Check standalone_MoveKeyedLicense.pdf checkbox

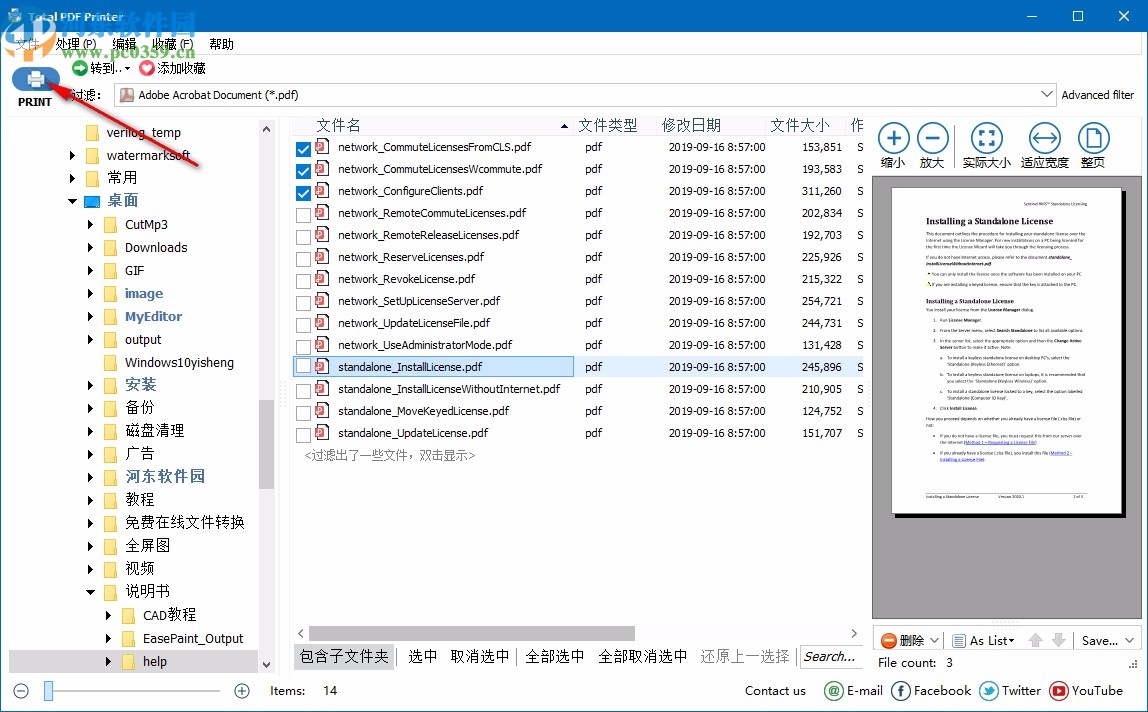tap(303, 413)
